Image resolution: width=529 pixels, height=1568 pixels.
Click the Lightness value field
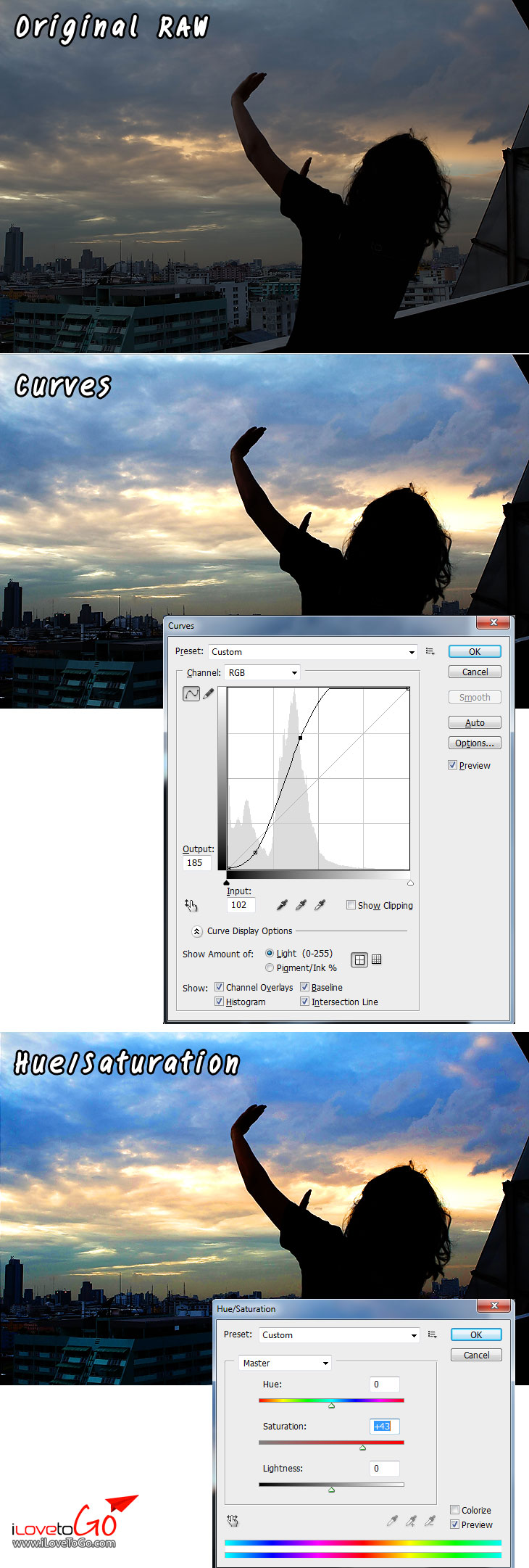385,1468
